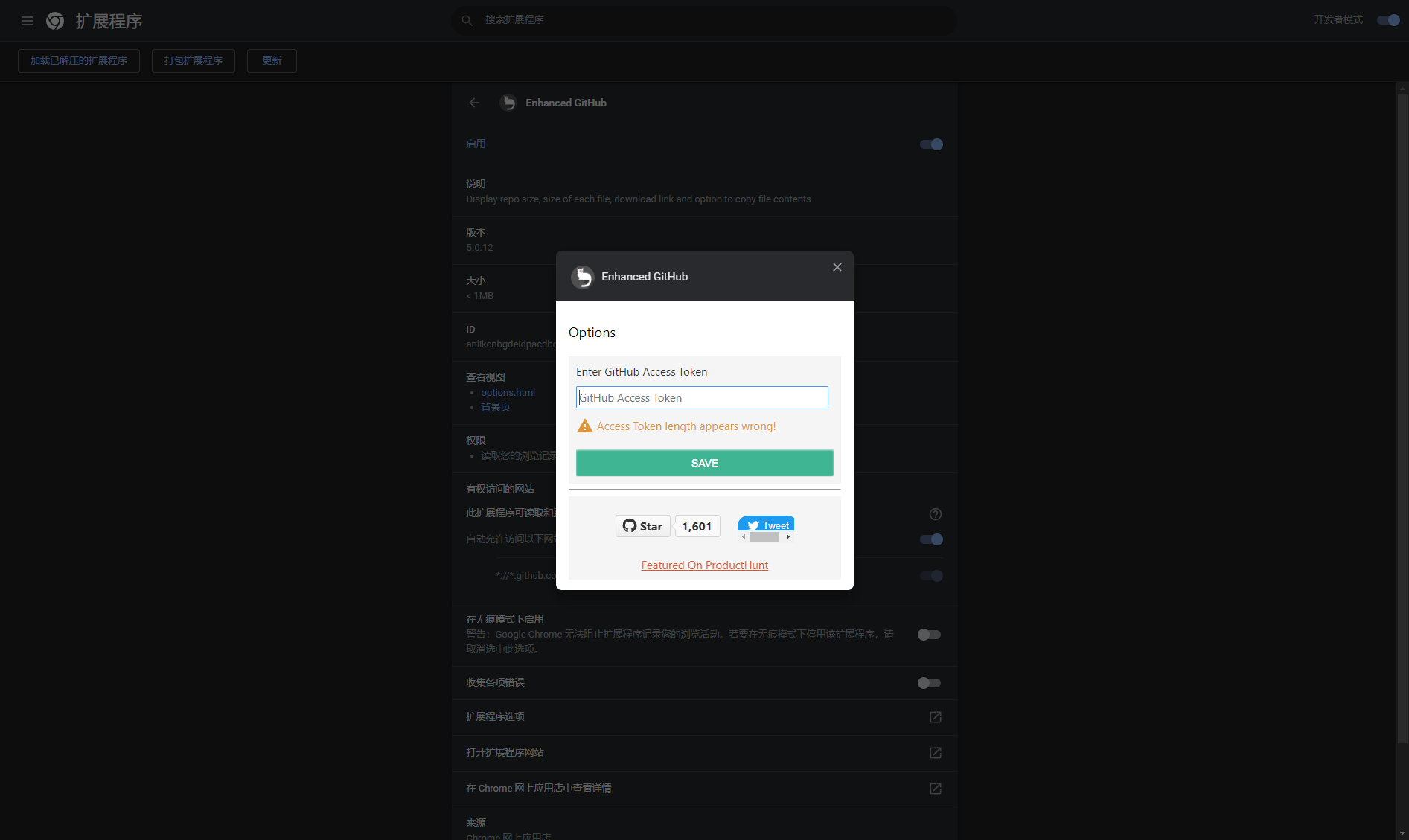
Task: Focus the 搜索扩展程序 search box
Action: click(704, 20)
